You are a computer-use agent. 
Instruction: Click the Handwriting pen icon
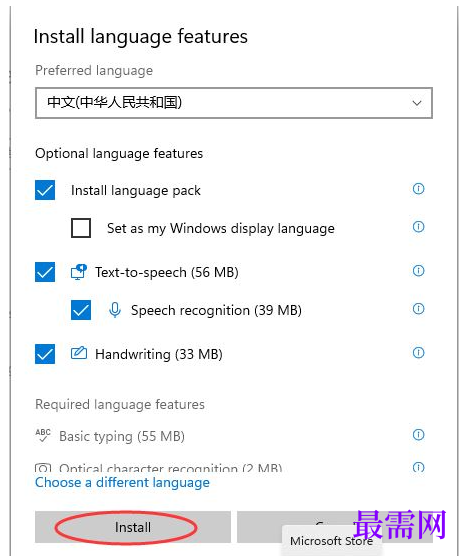click(79, 353)
